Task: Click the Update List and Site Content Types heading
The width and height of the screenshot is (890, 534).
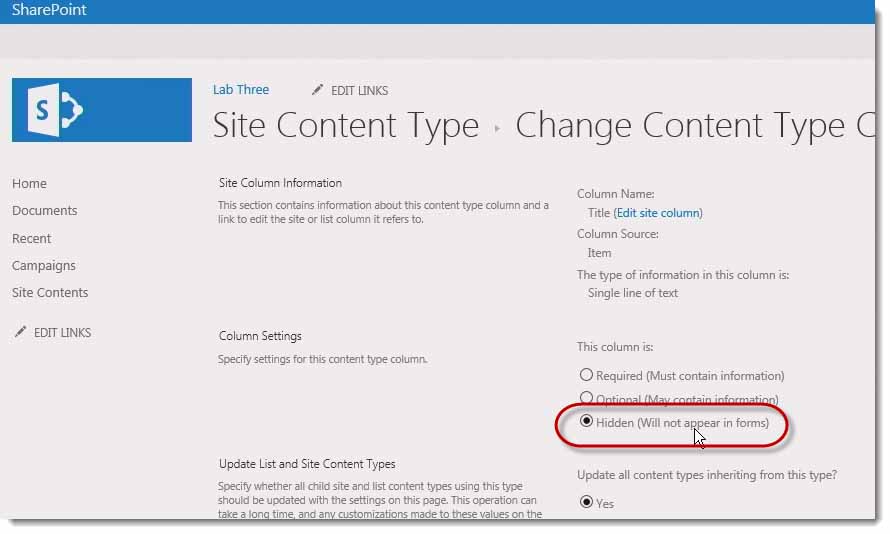Action: (307, 464)
